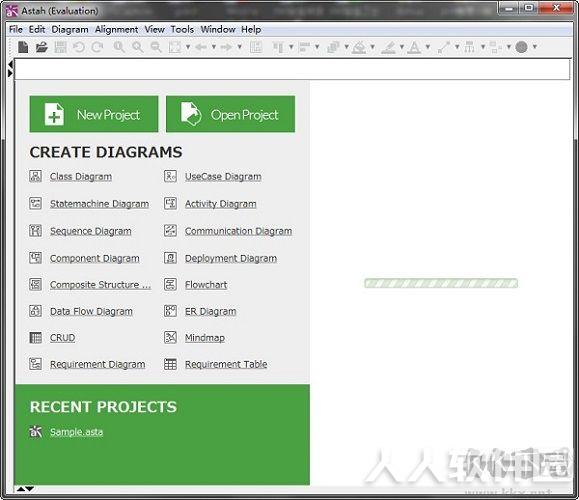Viewport: 579px width, 500px height.
Task: Click the New file icon in toolbar
Action: [23, 47]
